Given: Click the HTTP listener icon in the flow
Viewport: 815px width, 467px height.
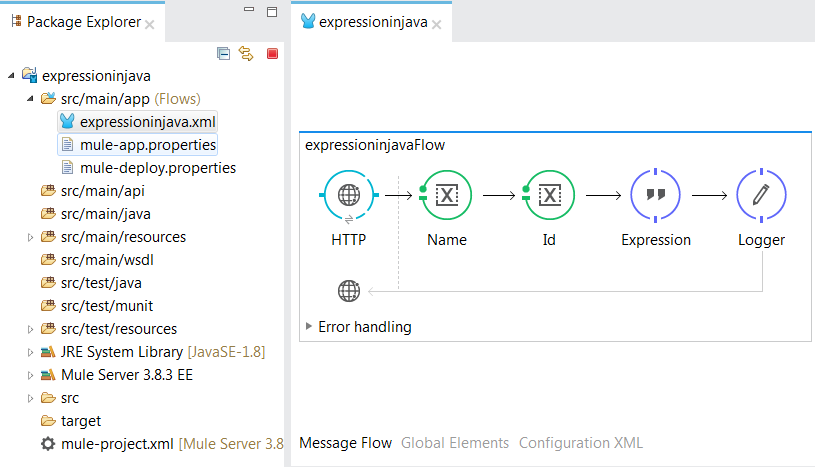Looking at the screenshot, I should 348,197.
